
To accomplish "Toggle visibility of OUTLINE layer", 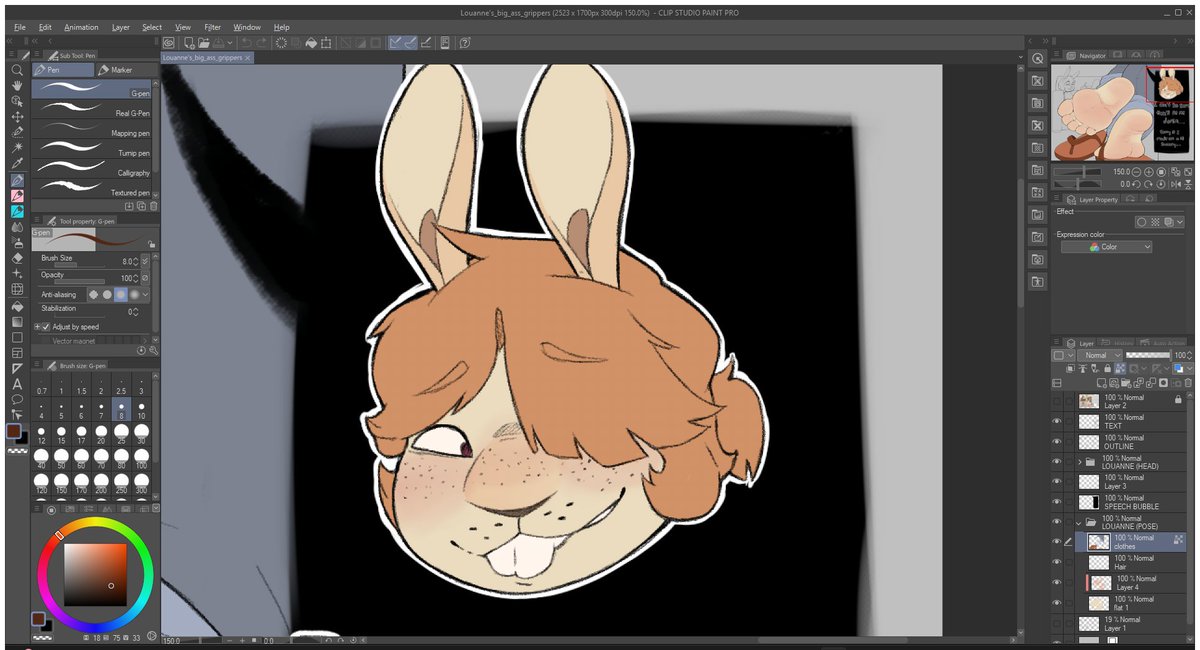I will pos(1057,441).
